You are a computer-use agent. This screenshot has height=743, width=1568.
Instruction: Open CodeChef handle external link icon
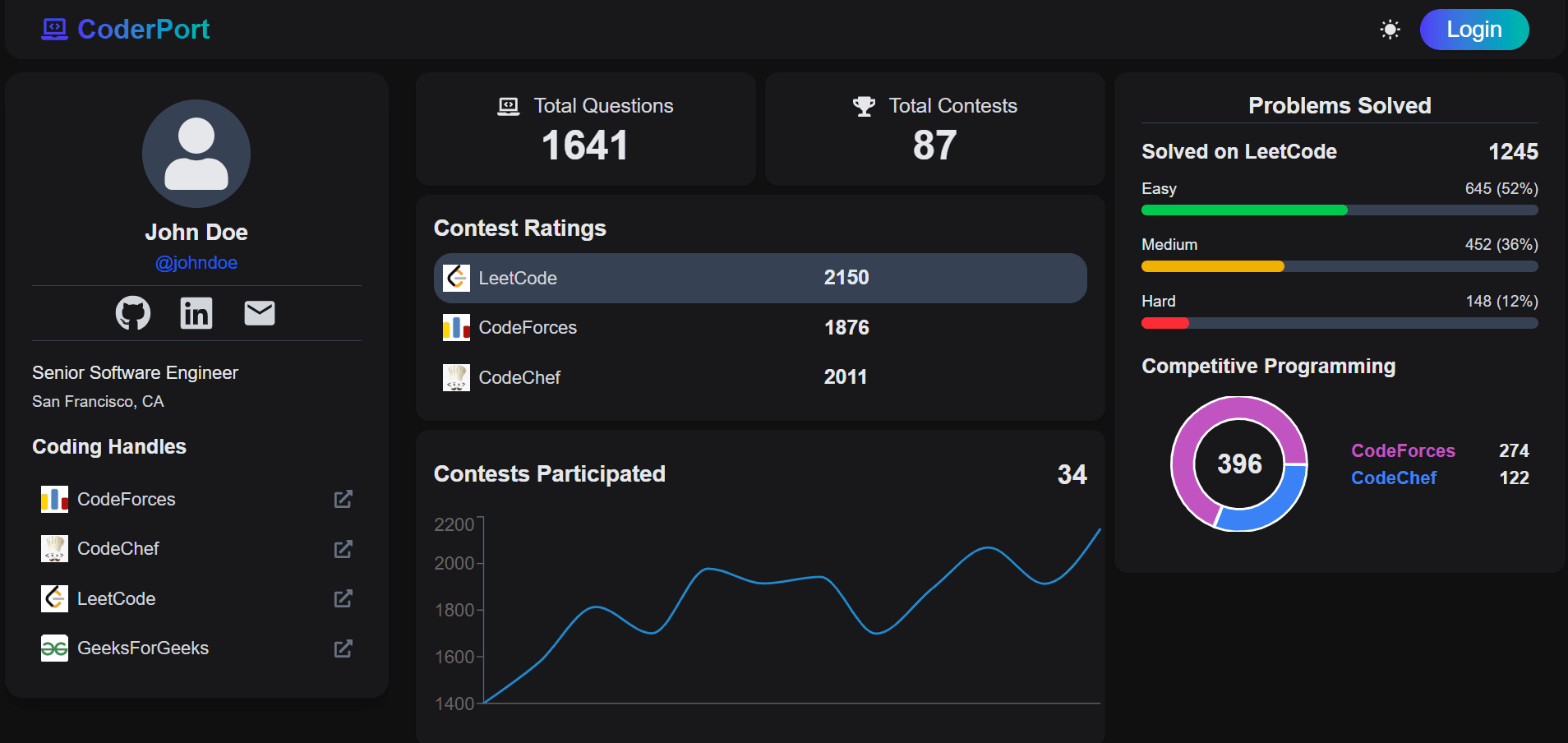[x=343, y=549]
